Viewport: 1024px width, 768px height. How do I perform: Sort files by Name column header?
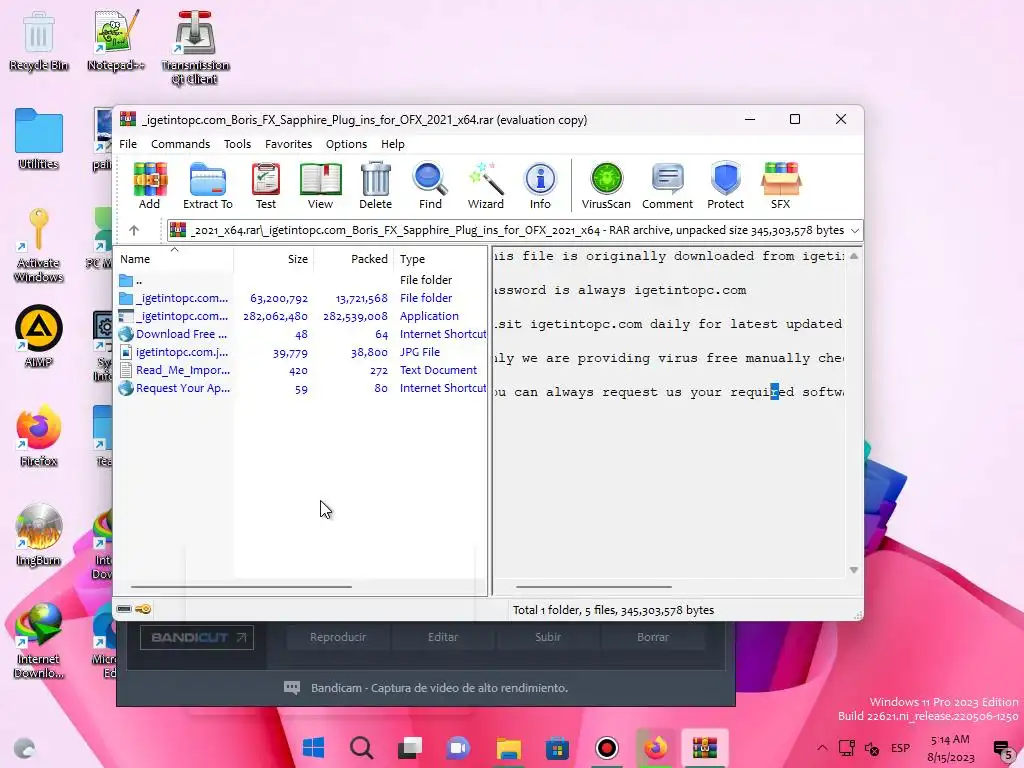tap(174, 259)
